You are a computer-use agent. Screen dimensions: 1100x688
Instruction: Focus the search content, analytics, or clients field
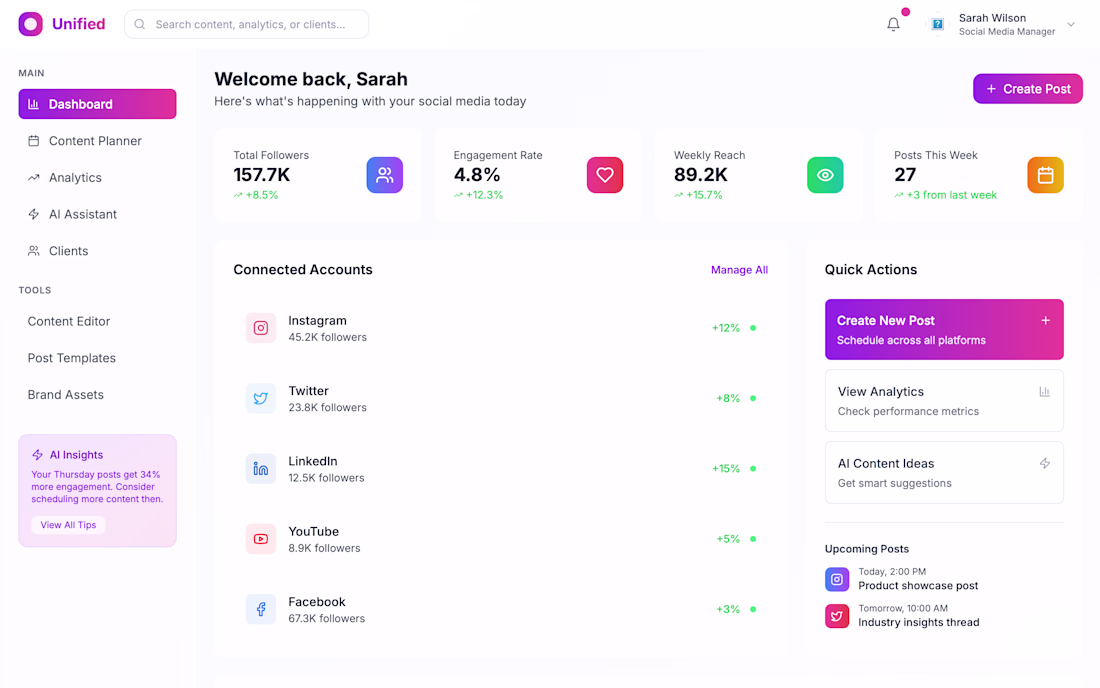(x=246, y=24)
